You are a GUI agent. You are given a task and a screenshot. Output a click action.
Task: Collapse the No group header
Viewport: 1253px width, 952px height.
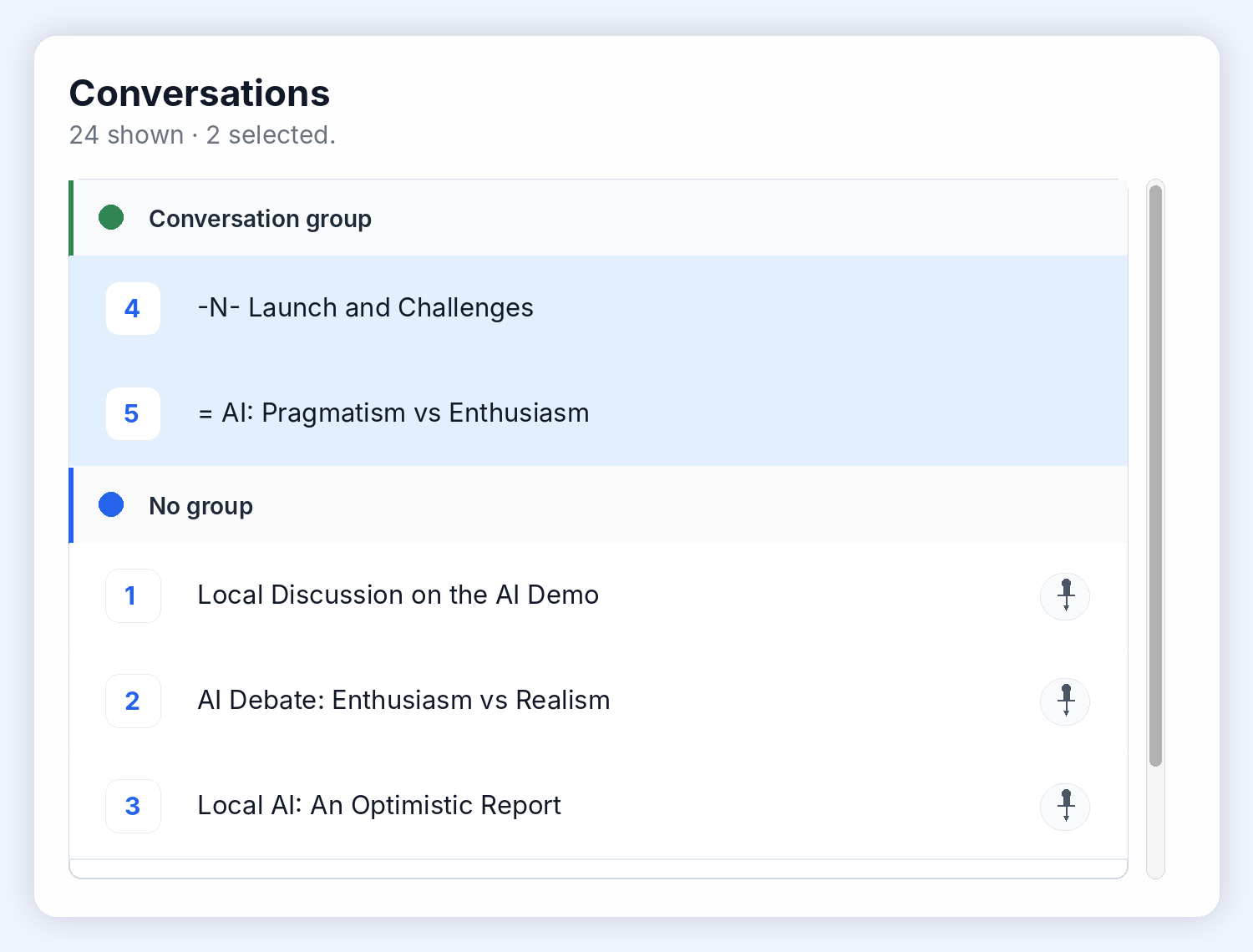click(598, 505)
